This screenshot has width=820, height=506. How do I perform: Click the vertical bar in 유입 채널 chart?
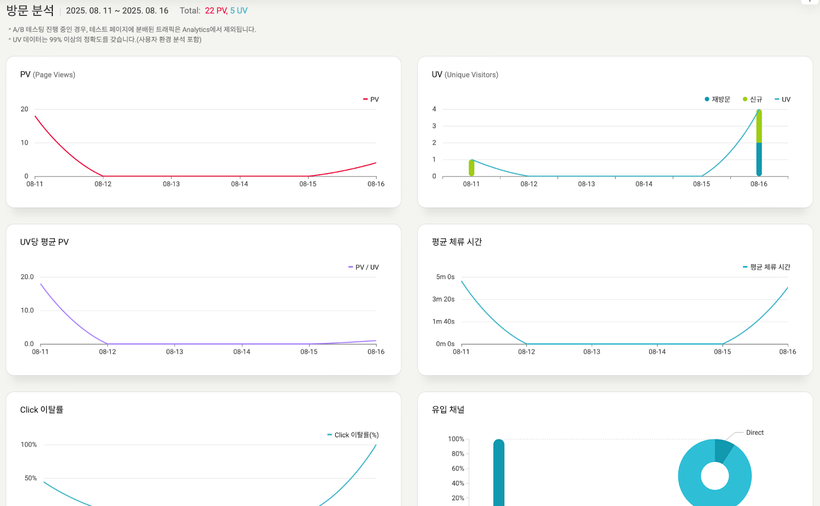(499, 475)
